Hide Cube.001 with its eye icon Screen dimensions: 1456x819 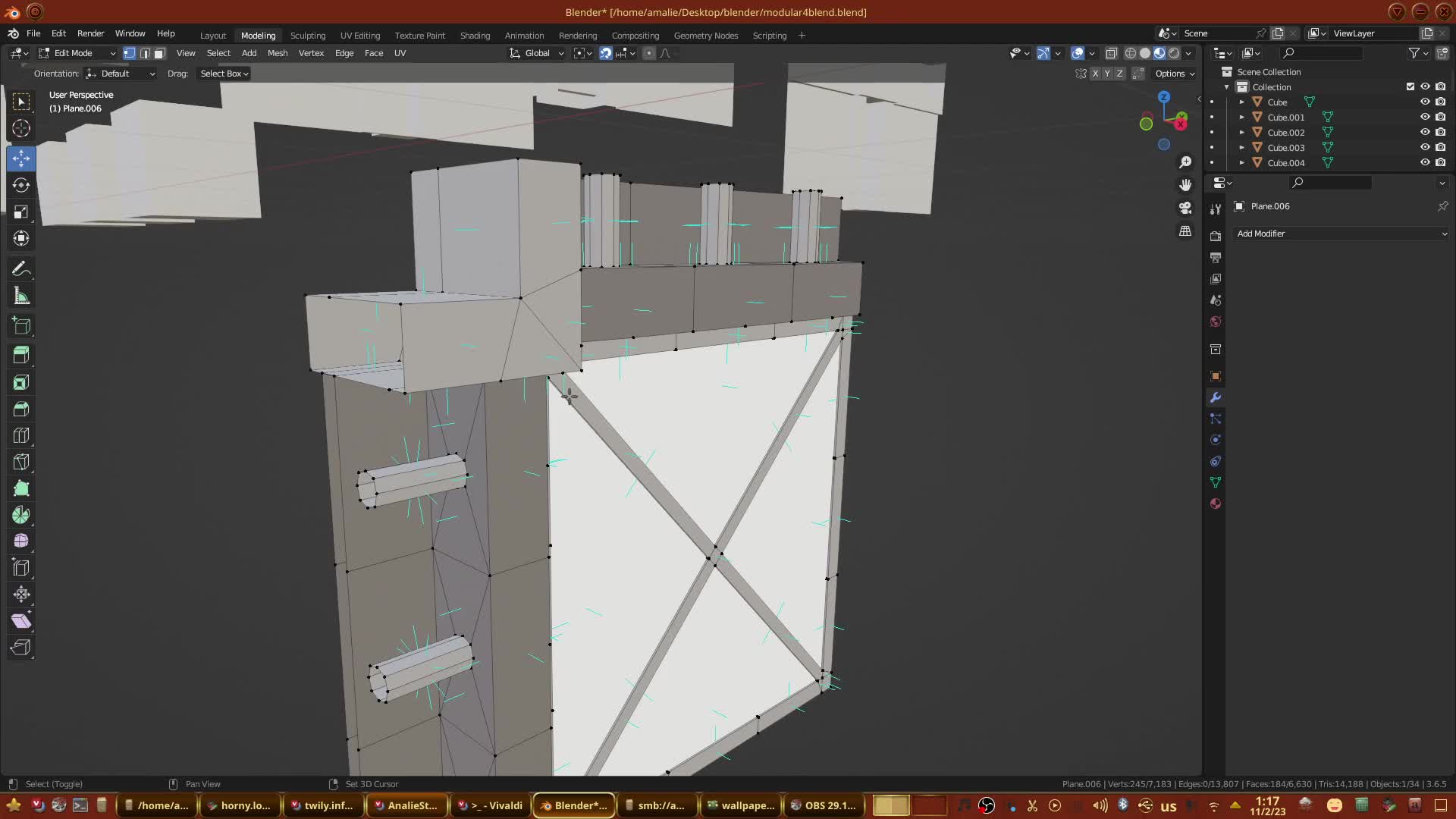1425,117
